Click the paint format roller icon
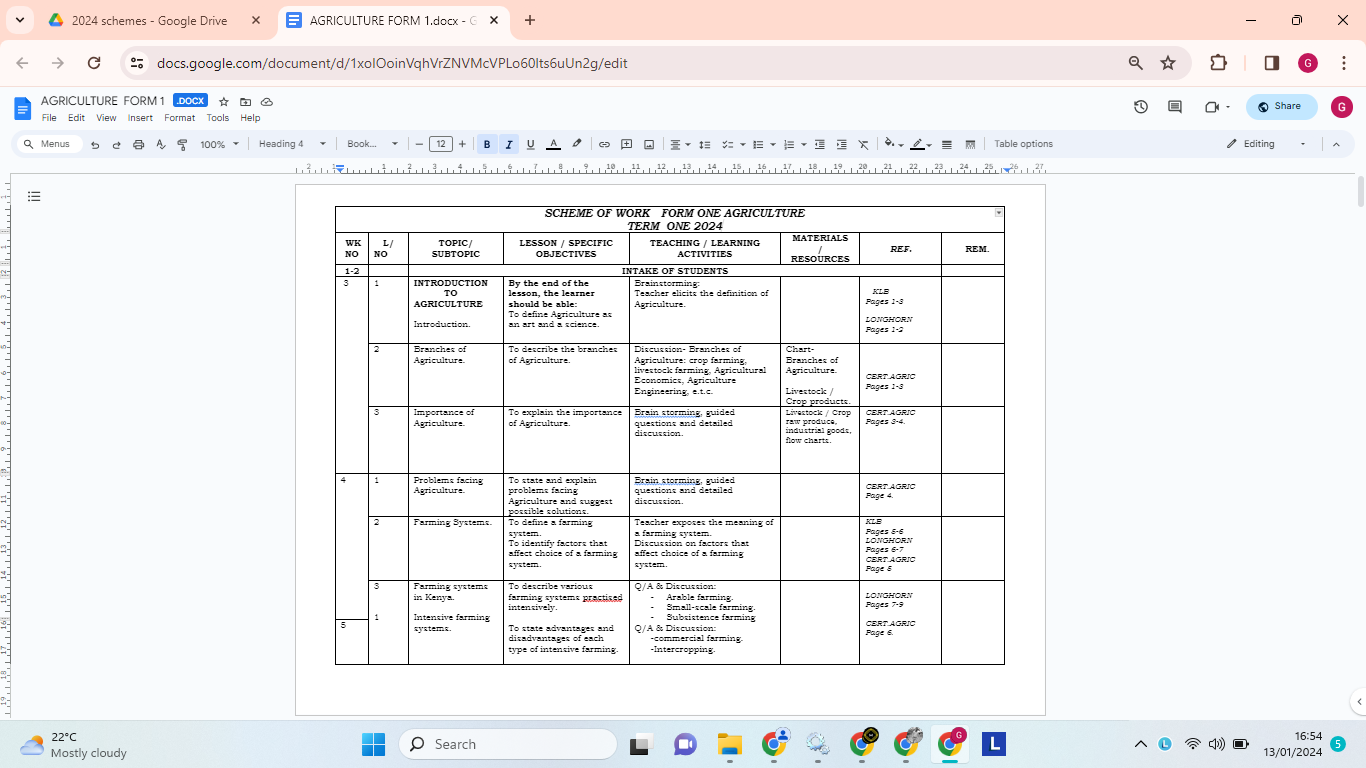 pyautogui.click(x=182, y=144)
